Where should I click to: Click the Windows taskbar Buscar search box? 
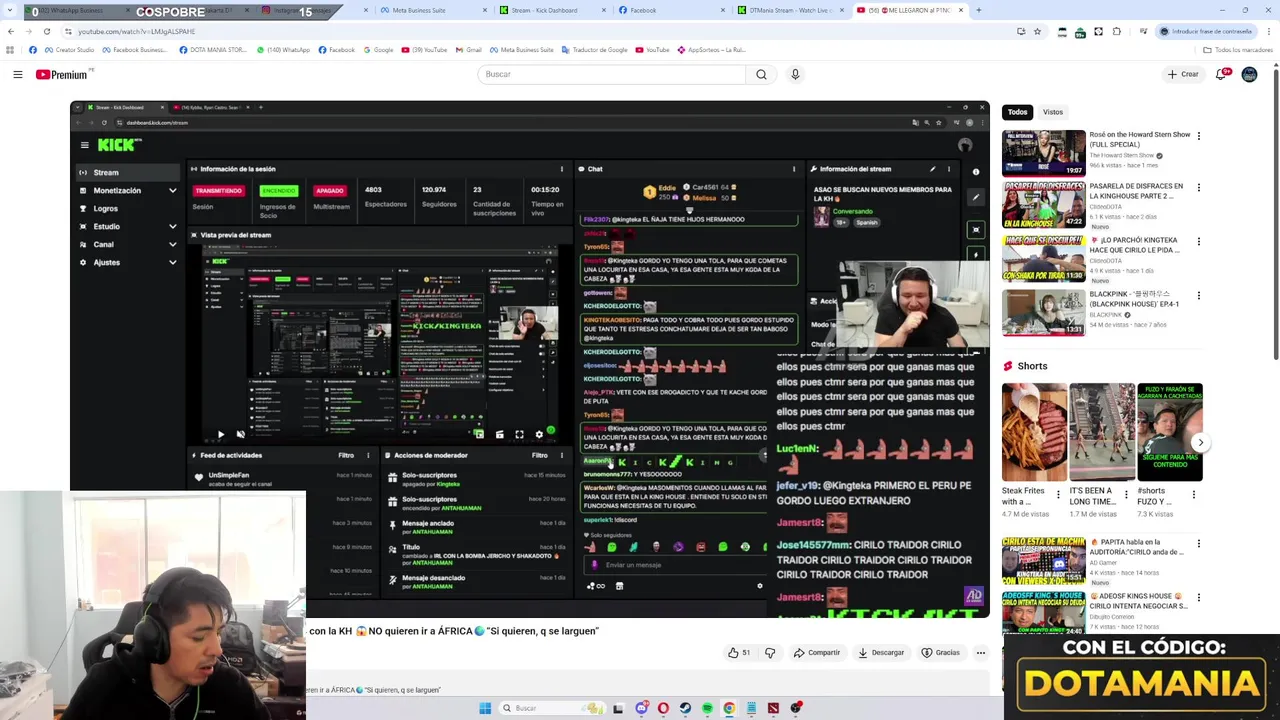(552, 708)
